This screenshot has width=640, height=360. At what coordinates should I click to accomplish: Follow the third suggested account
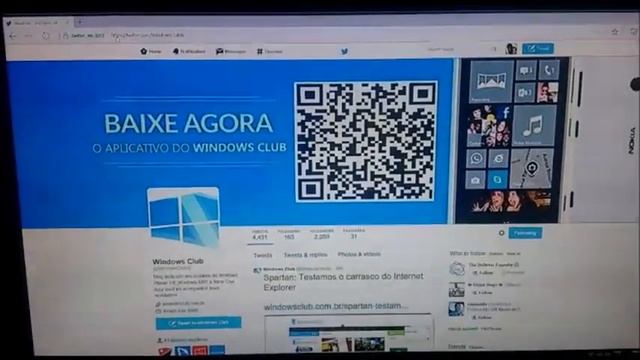(483, 317)
